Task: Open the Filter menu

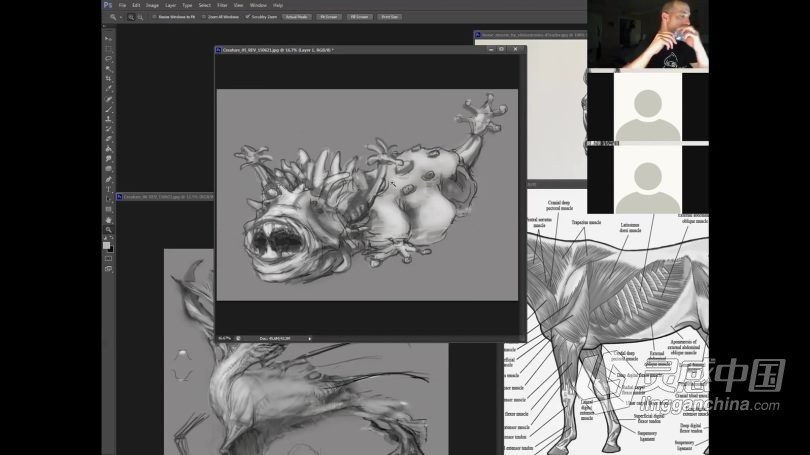Action: click(x=222, y=5)
